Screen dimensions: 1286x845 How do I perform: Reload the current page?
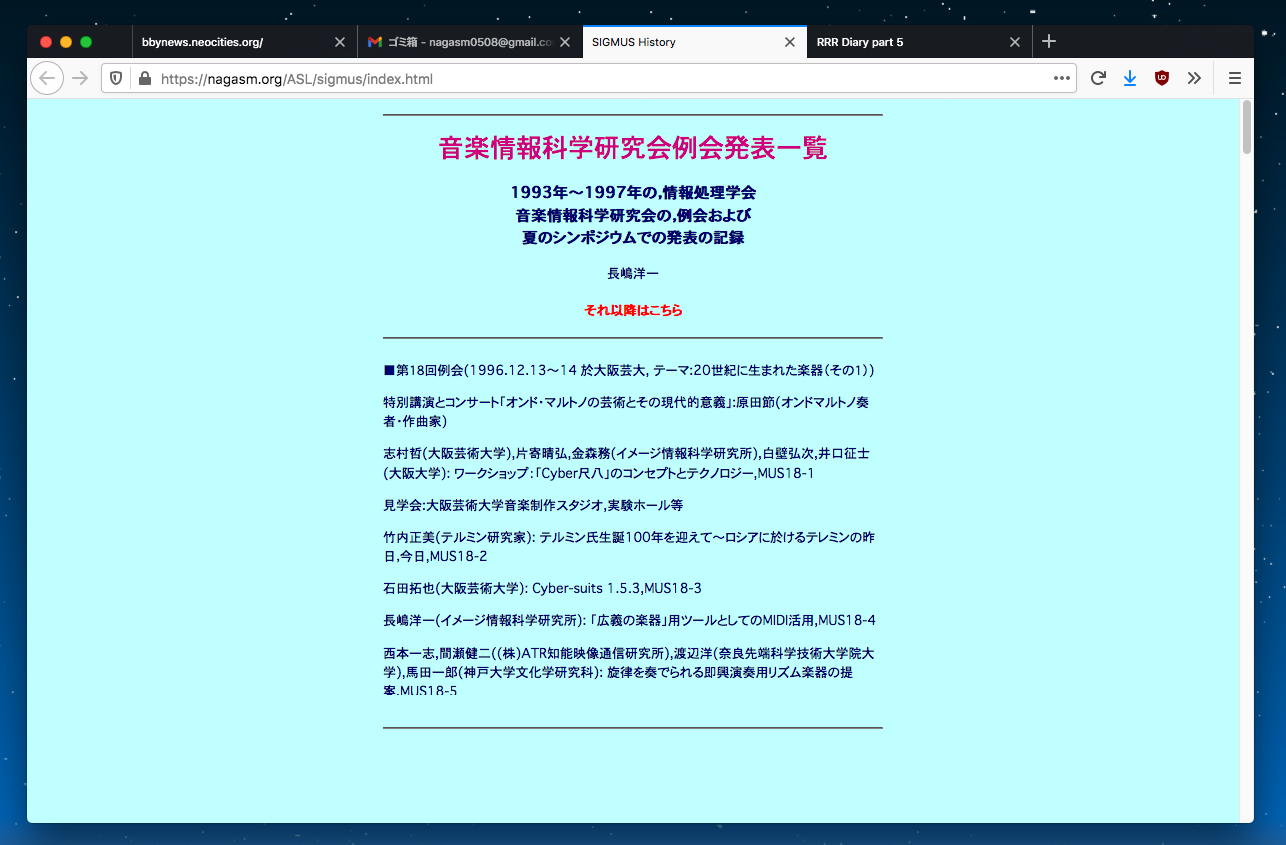click(1098, 78)
